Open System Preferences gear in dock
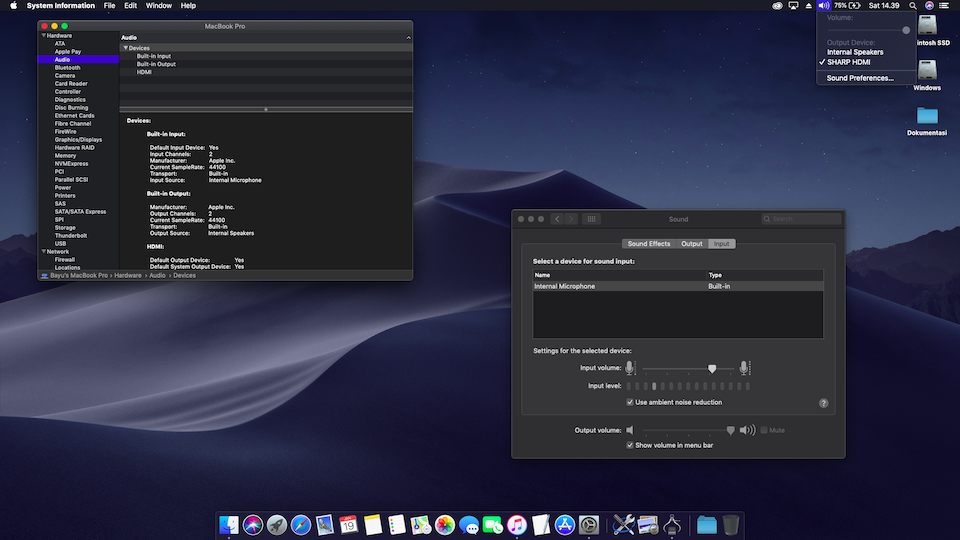Image resolution: width=960 pixels, height=540 pixels. coord(589,525)
